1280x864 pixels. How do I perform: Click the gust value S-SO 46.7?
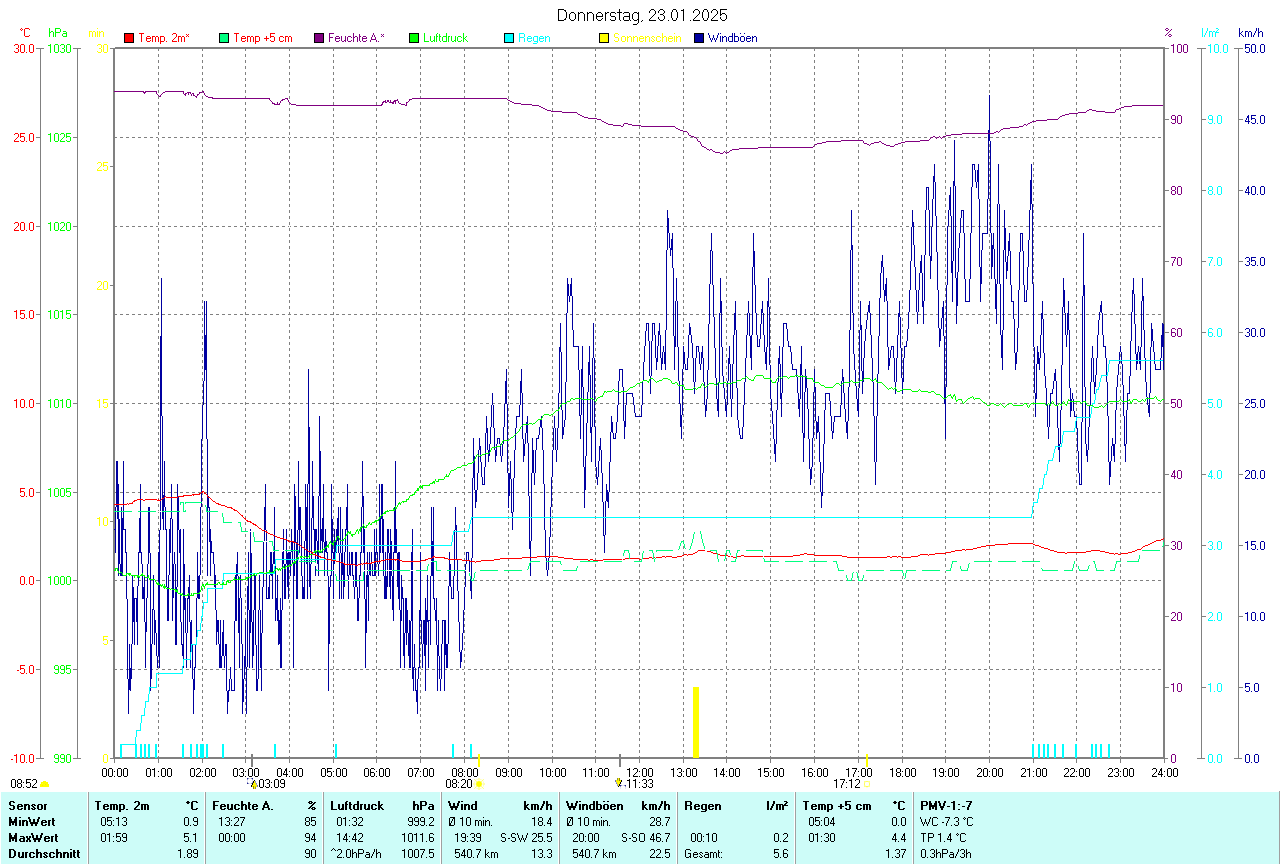pyautogui.click(x=645, y=837)
